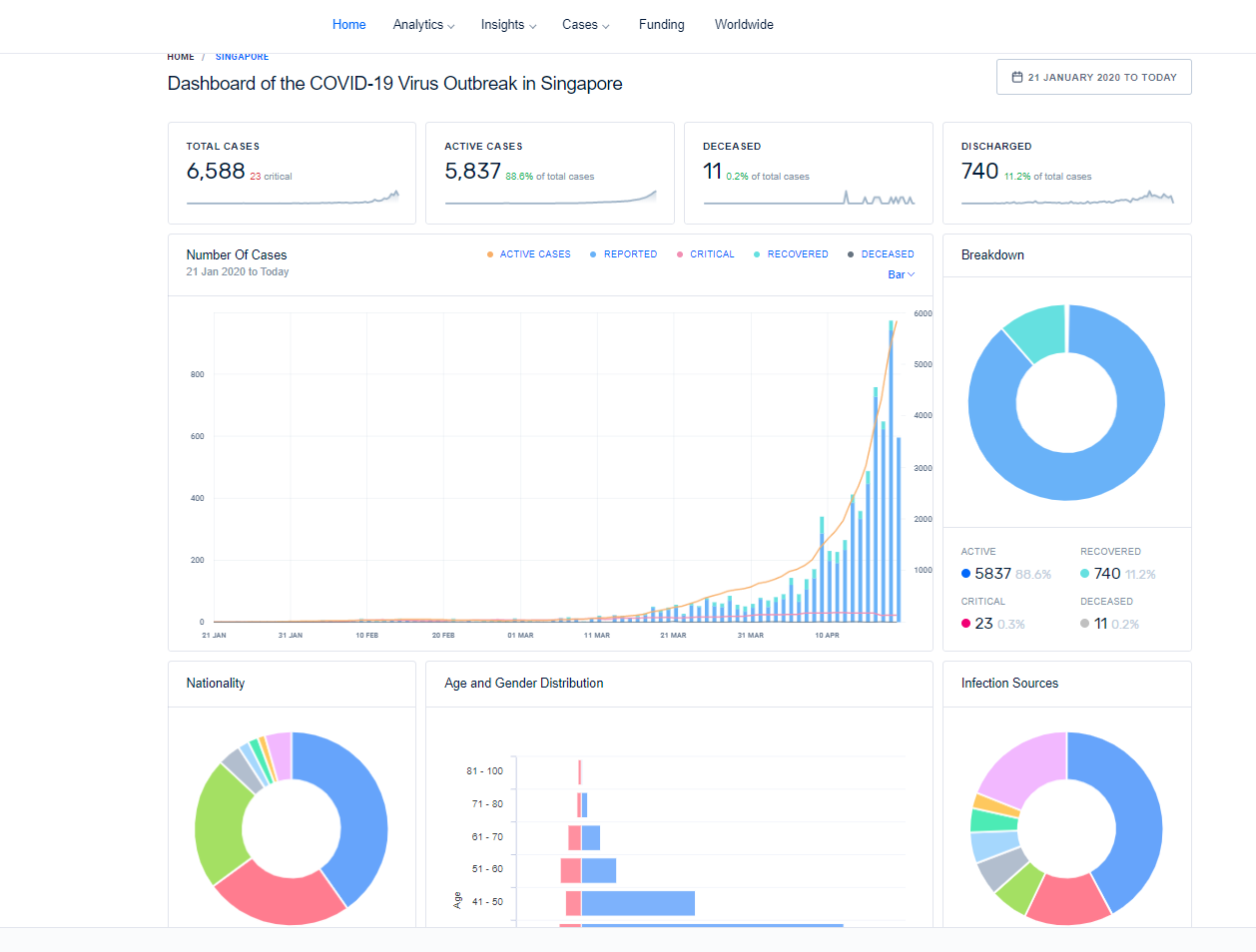Viewport: 1256px width, 952px height.
Task: Click the Deceased sparkline chart
Action: (x=809, y=199)
